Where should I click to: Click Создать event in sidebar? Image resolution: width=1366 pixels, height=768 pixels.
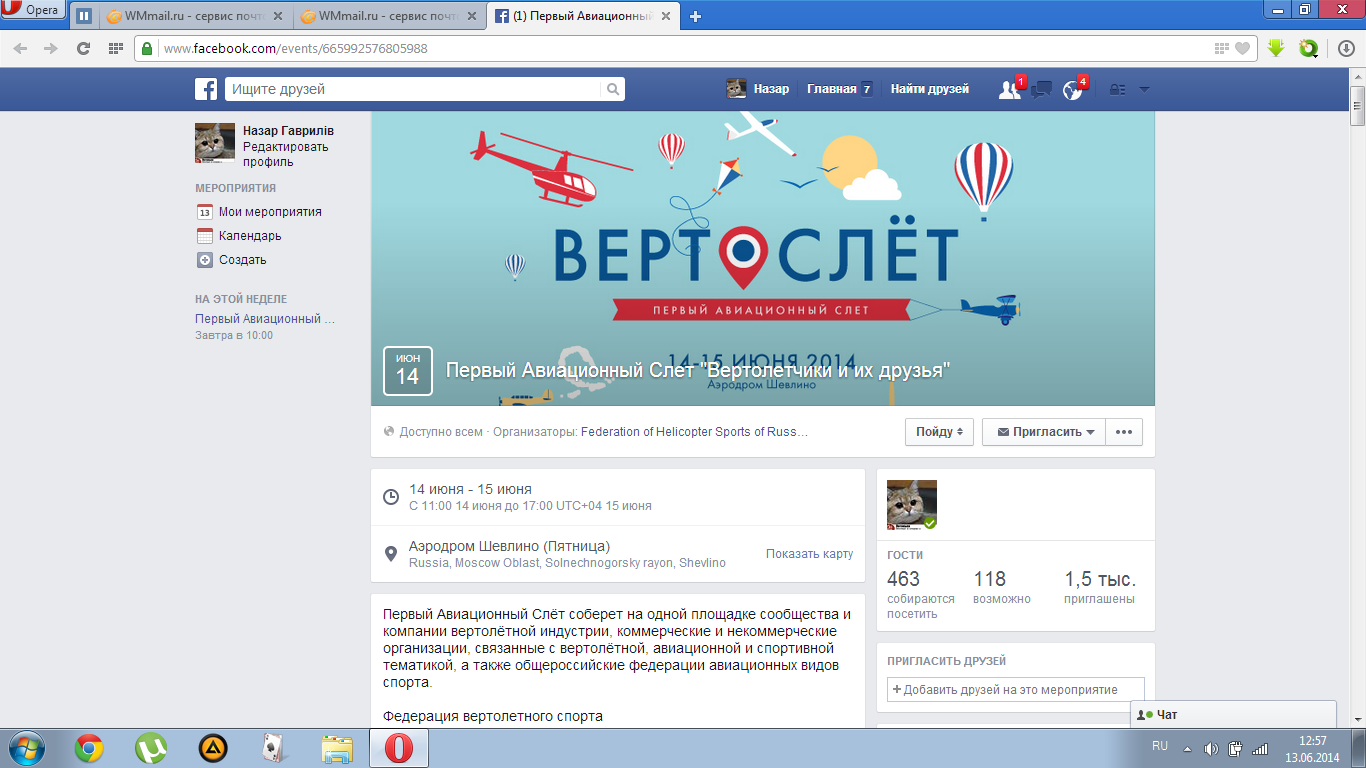(x=232, y=260)
